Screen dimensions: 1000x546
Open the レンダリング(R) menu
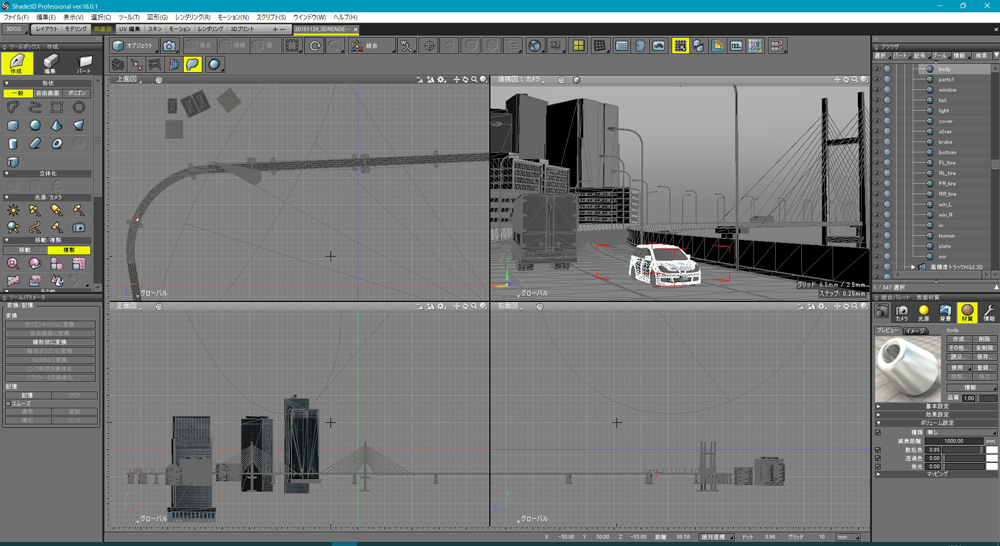(193, 17)
